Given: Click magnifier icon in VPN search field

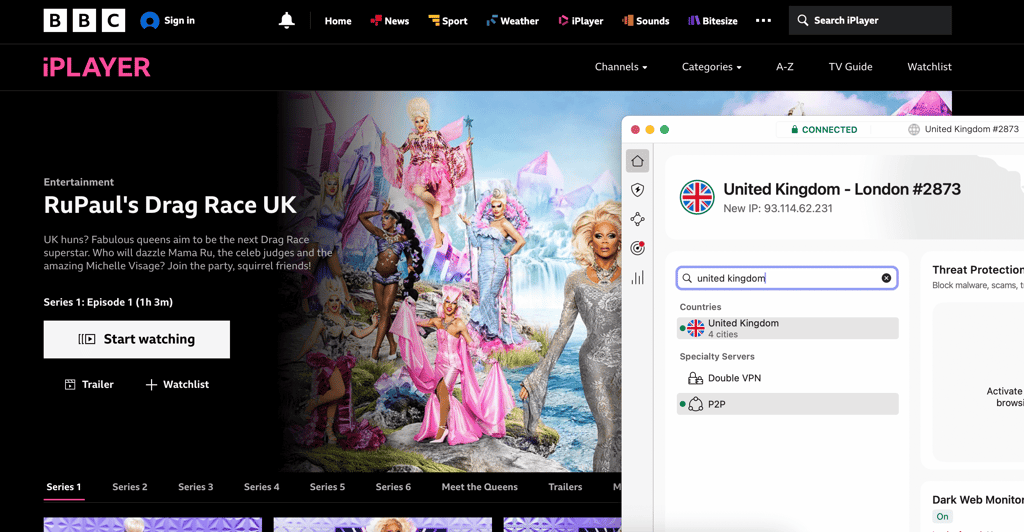Looking at the screenshot, I should point(687,278).
